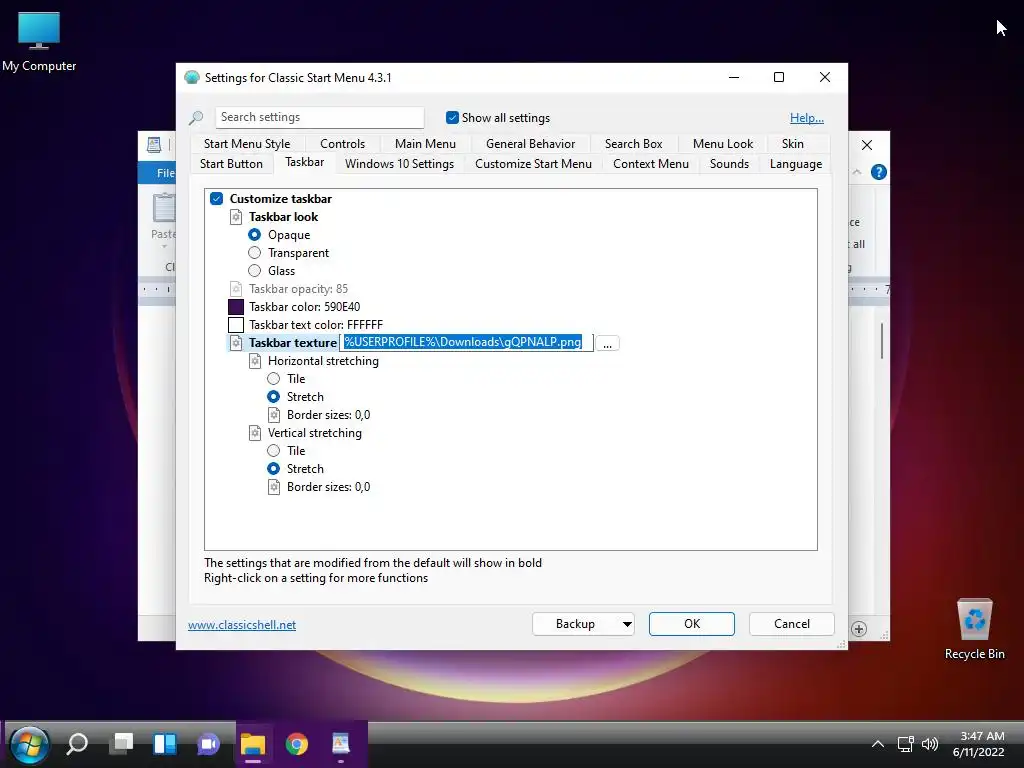This screenshot has width=1024, height=768.
Task: Click the Taskbar texture setting icon
Action: [236, 343]
